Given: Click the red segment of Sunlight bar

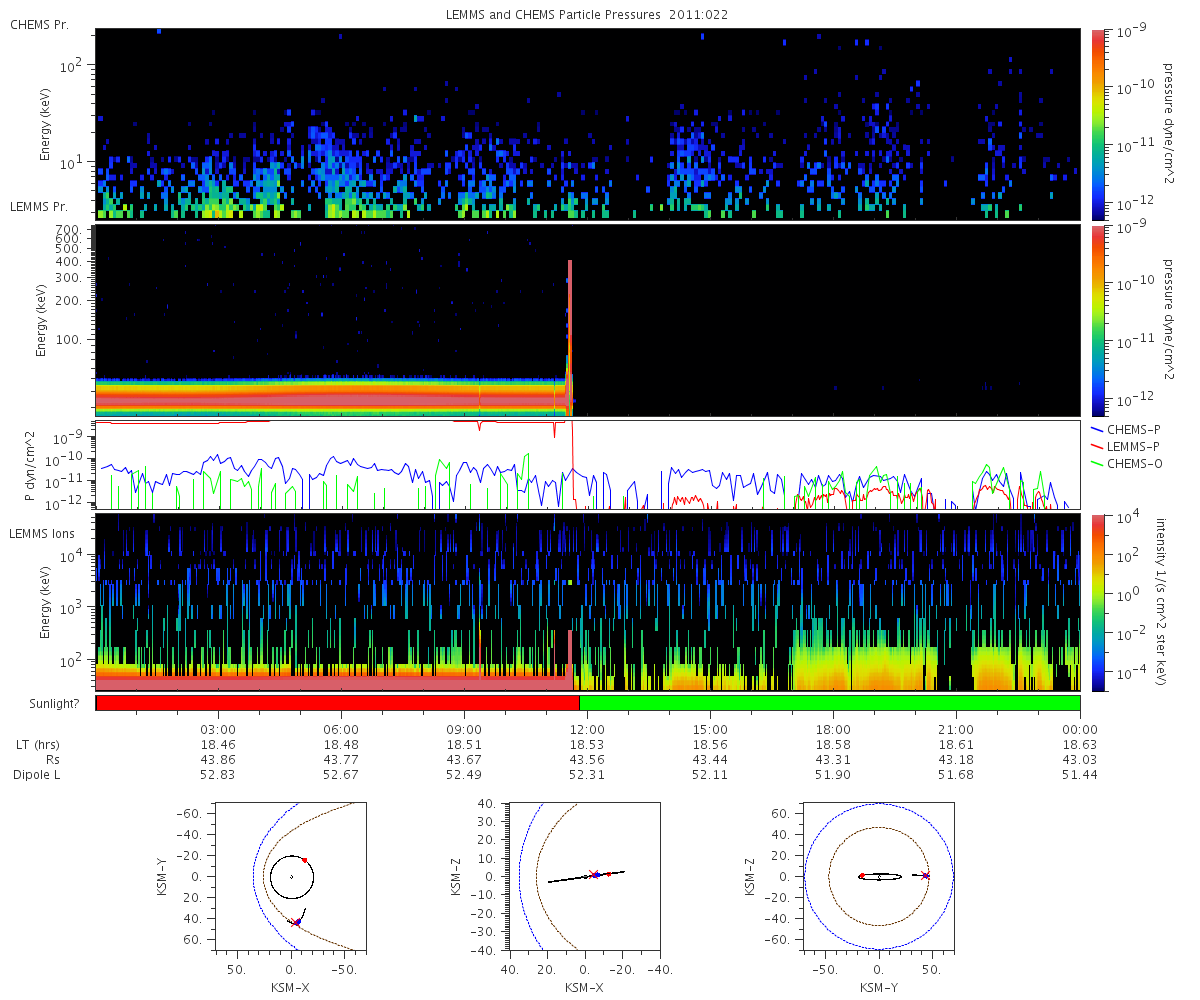Looking at the screenshot, I should coord(338,703).
